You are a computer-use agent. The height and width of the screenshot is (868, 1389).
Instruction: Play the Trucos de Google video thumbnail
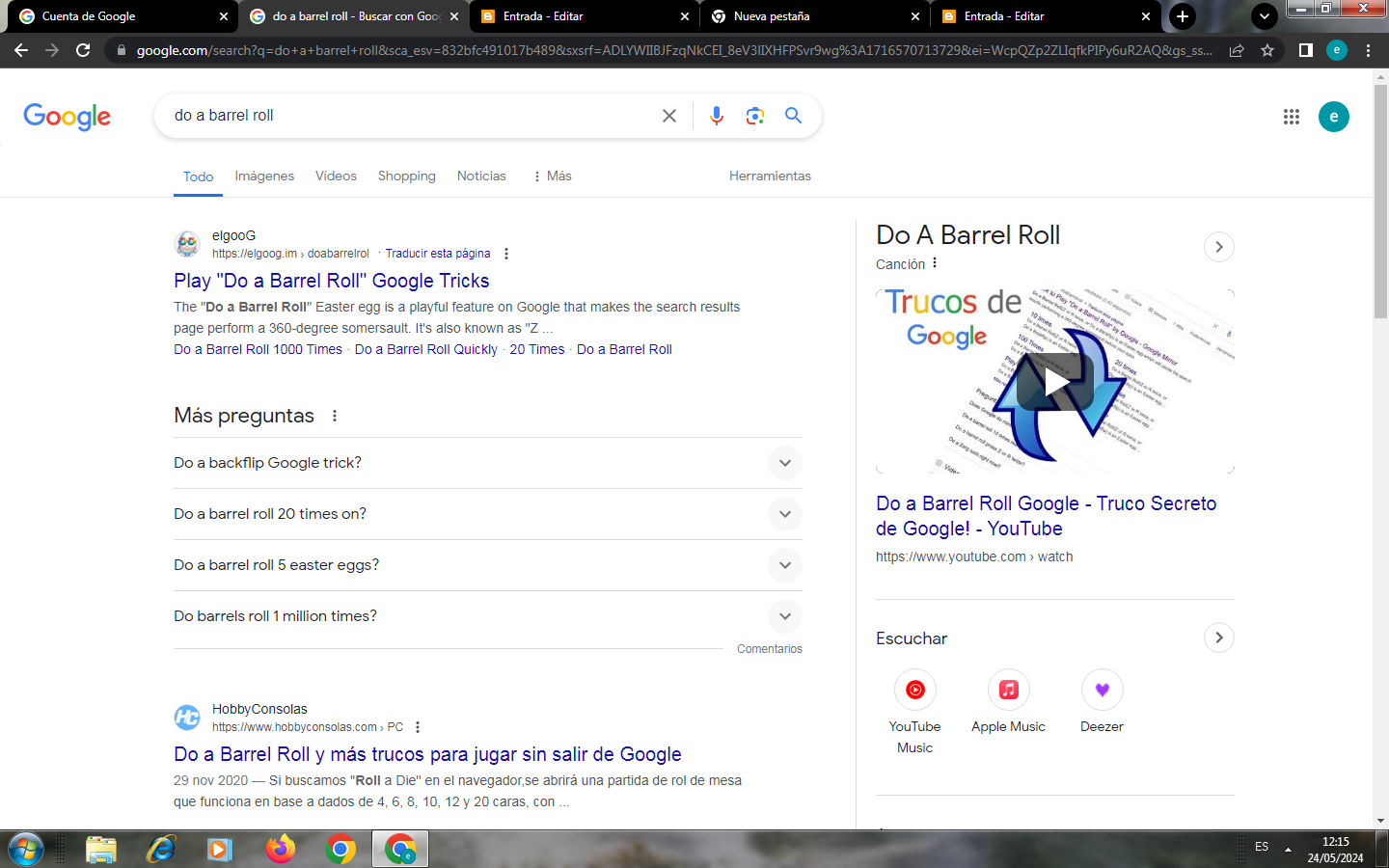pos(1055,381)
